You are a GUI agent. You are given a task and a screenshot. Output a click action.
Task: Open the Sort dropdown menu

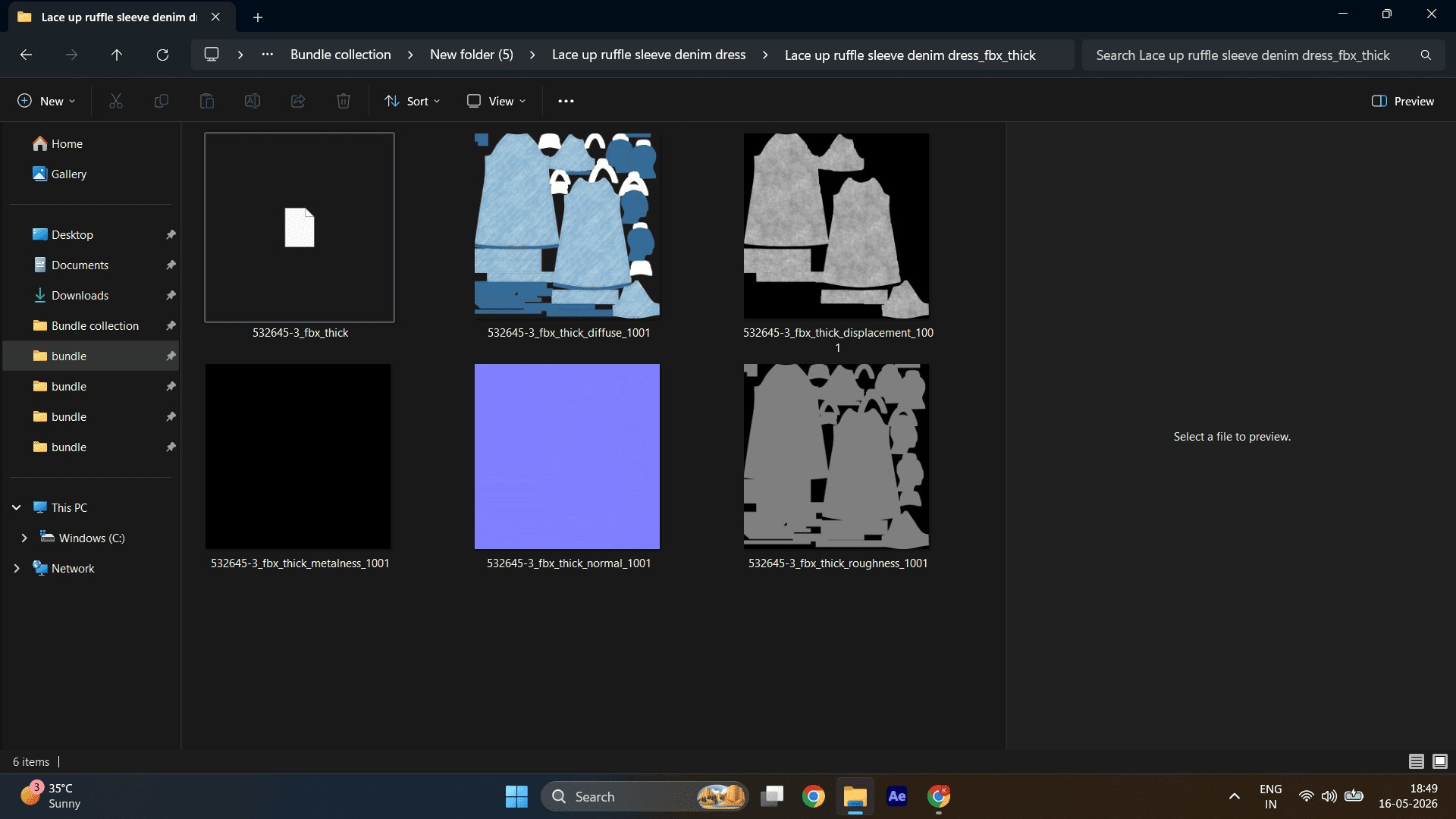click(413, 101)
